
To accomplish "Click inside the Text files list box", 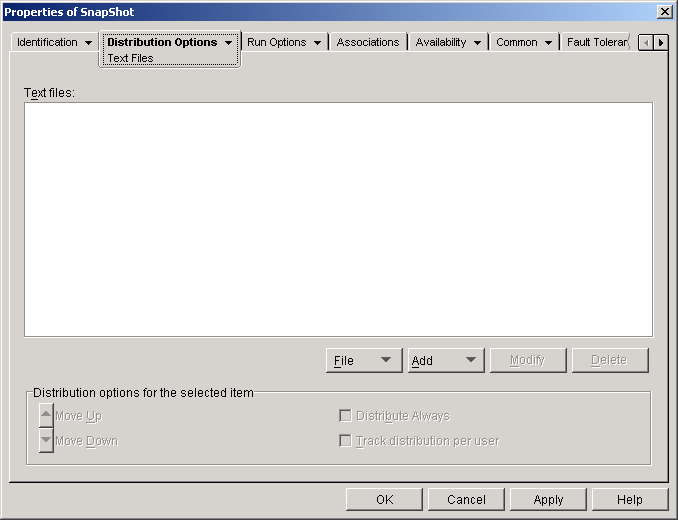I will pos(339,220).
